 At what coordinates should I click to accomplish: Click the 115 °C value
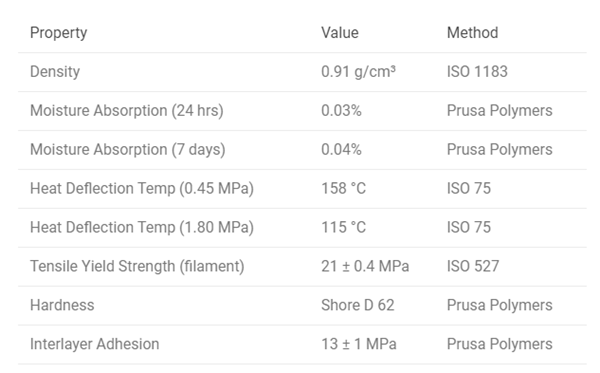(x=344, y=228)
